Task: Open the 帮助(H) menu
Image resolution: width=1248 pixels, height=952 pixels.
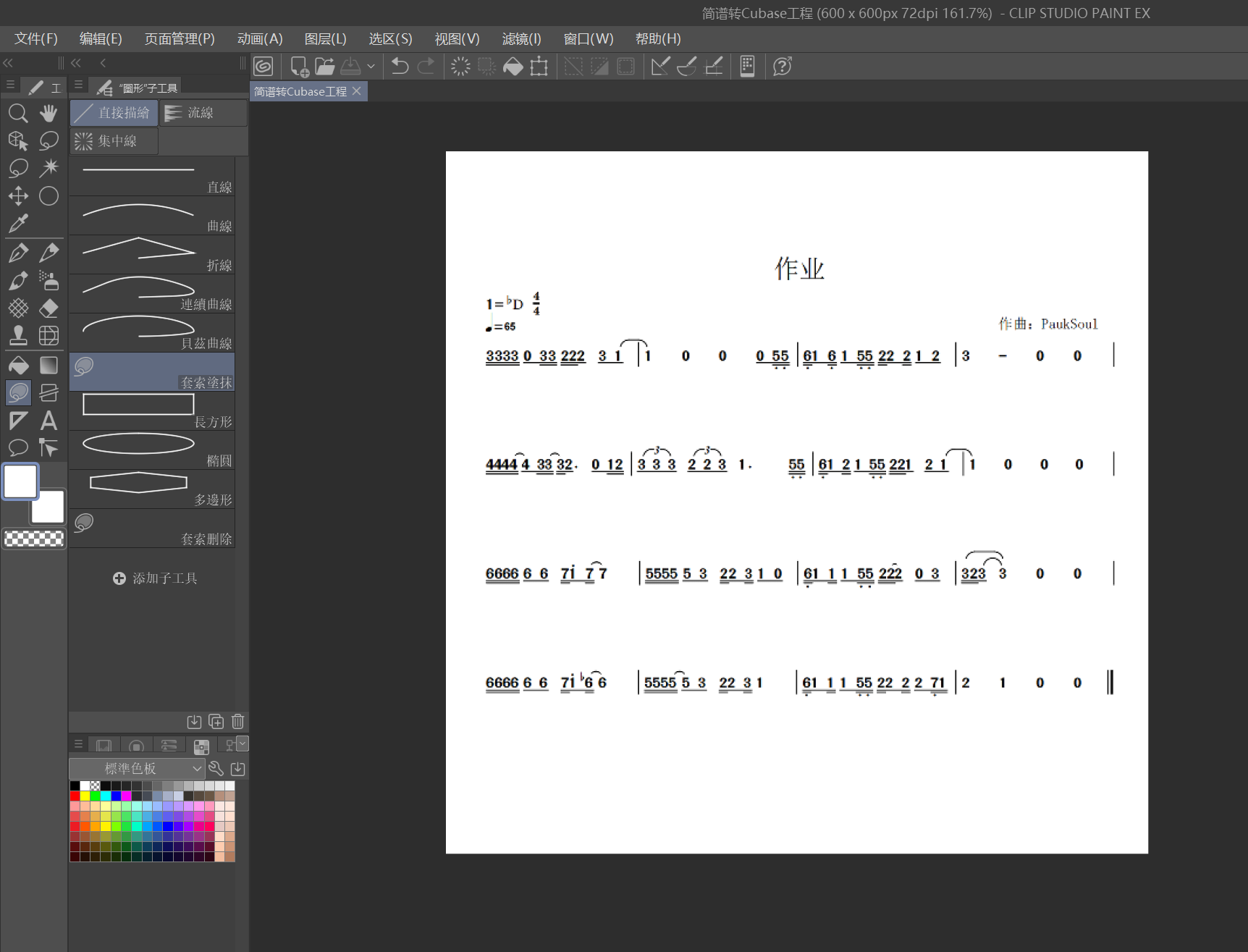Action: (x=658, y=39)
